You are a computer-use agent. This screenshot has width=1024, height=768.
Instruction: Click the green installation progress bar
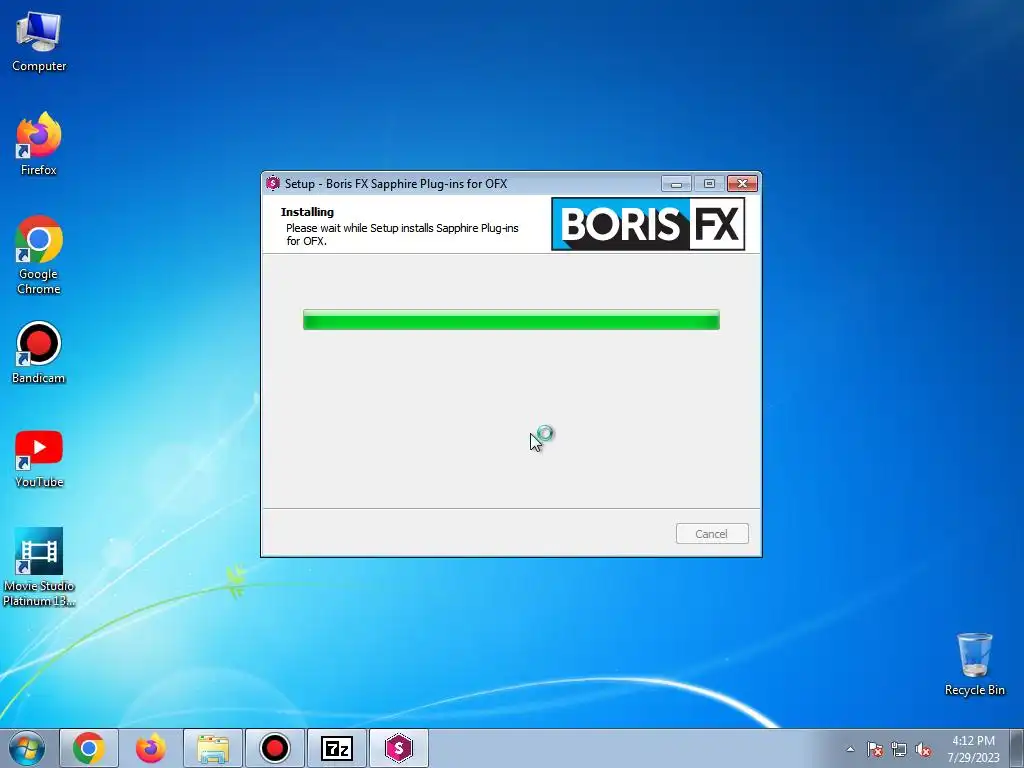click(511, 320)
